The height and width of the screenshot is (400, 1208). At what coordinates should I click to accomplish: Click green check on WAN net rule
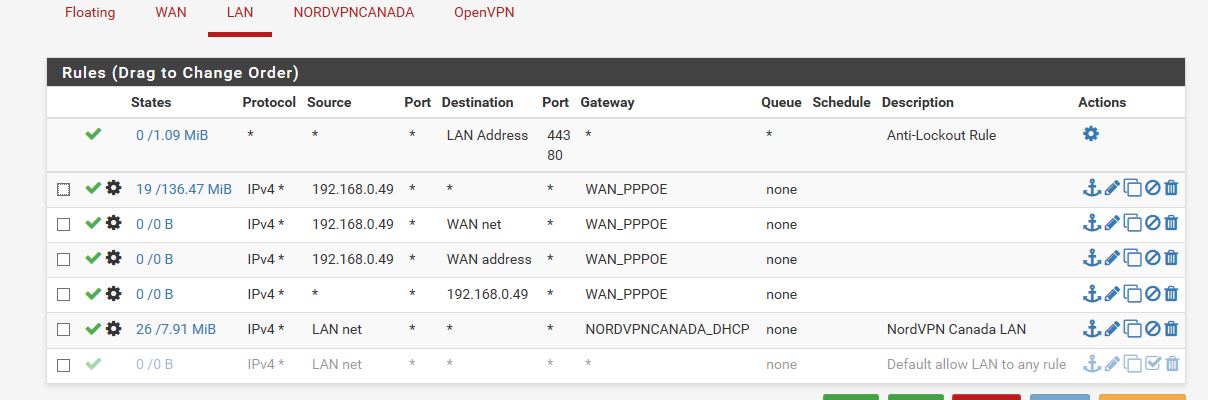[93, 224]
